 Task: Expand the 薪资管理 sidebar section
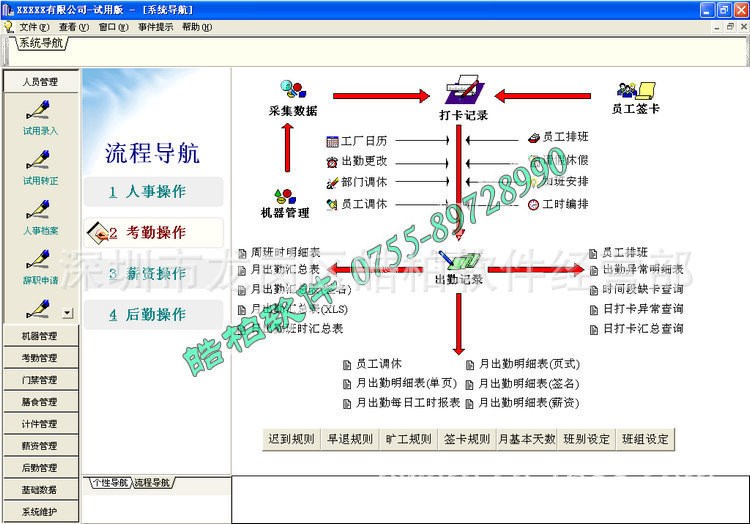[40, 446]
